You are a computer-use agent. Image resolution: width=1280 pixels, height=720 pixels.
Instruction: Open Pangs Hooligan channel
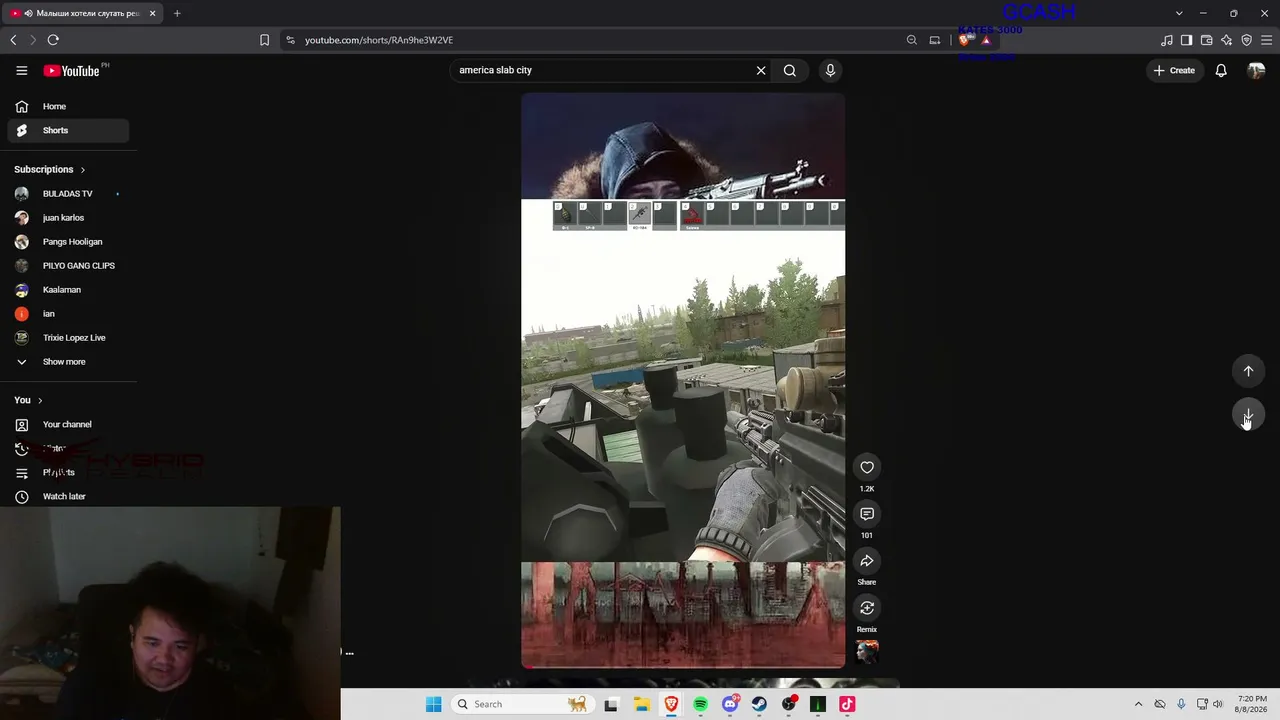click(x=68, y=242)
